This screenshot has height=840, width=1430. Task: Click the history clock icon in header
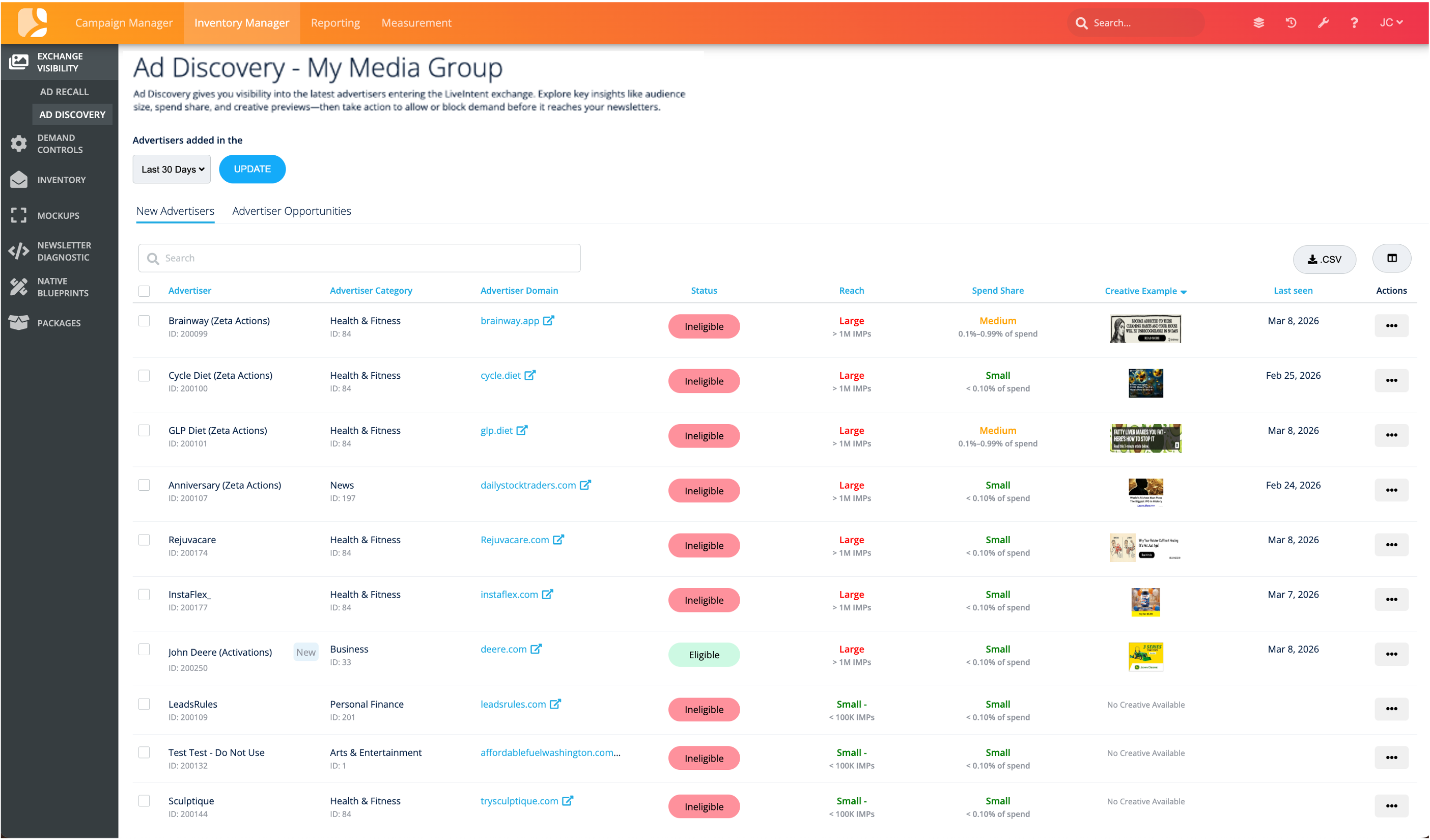[1291, 23]
